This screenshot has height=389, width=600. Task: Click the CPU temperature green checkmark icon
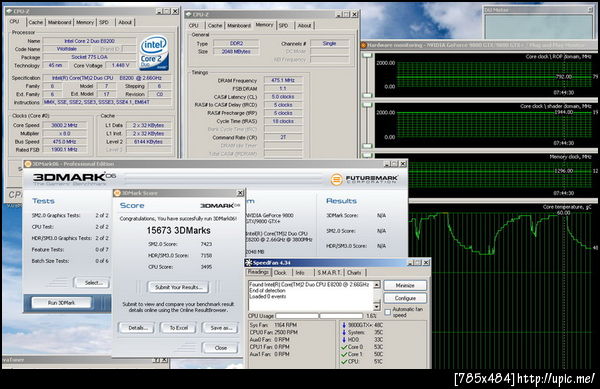[344, 361]
